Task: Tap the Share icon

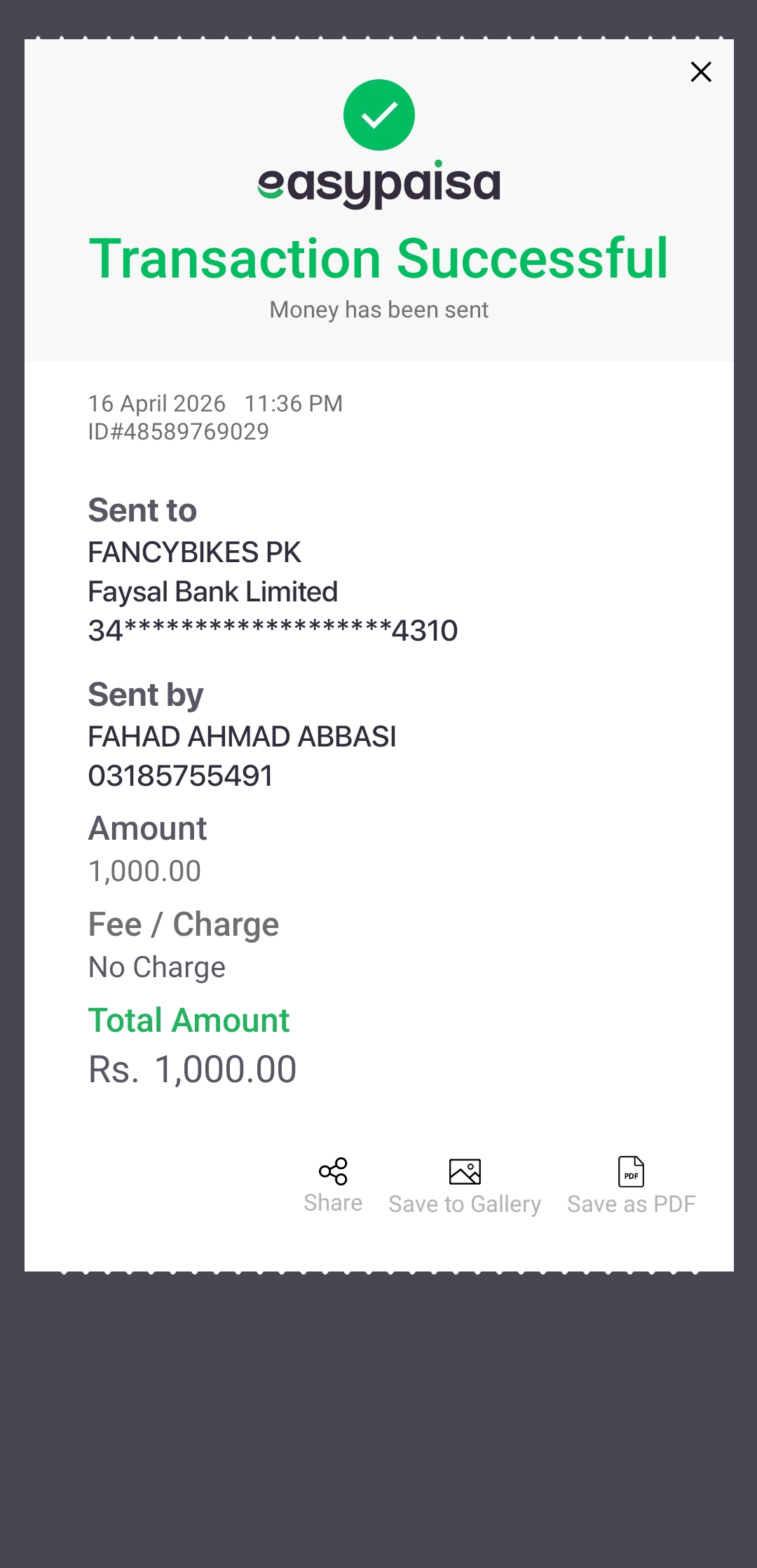Action: [x=333, y=1171]
